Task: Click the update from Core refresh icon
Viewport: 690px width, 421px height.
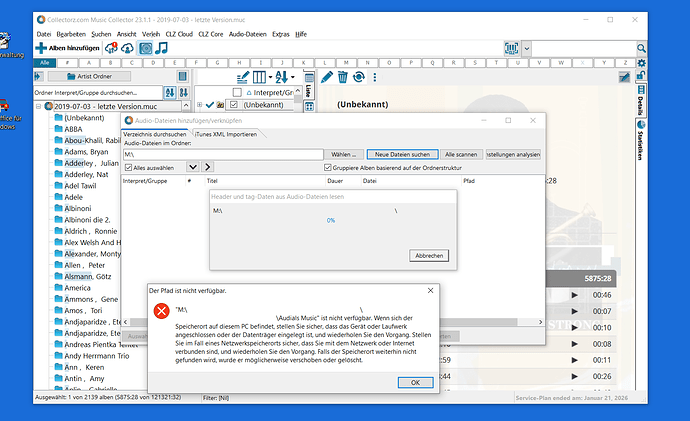Action: coord(359,77)
